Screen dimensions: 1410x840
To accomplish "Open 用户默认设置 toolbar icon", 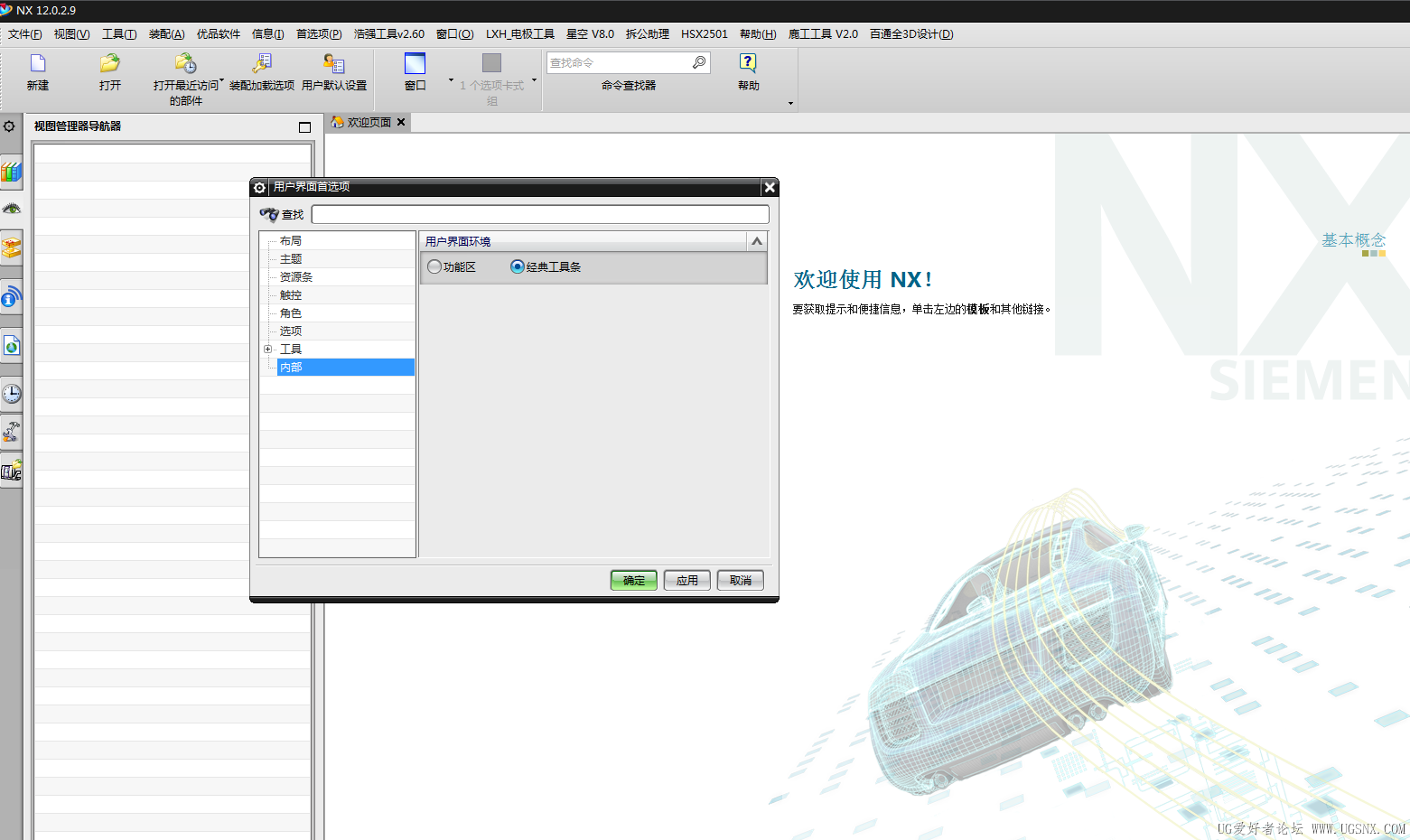I will point(334,63).
